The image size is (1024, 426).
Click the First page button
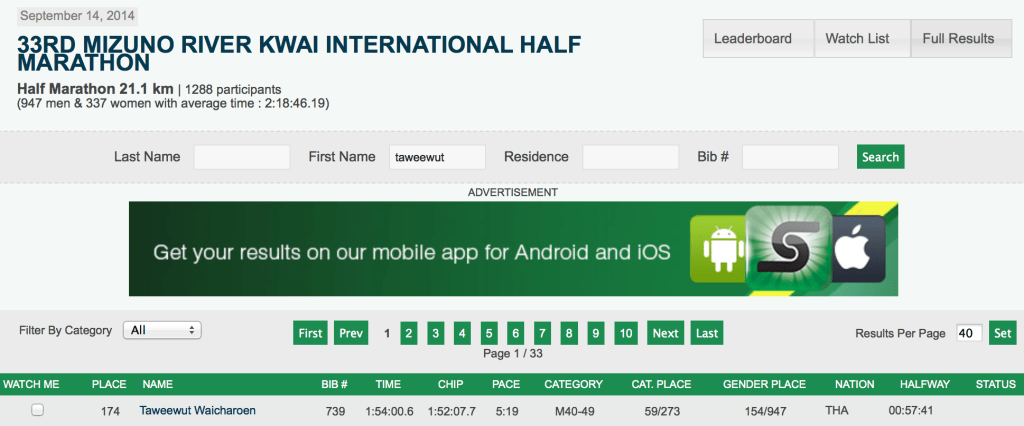pos(310,333)
